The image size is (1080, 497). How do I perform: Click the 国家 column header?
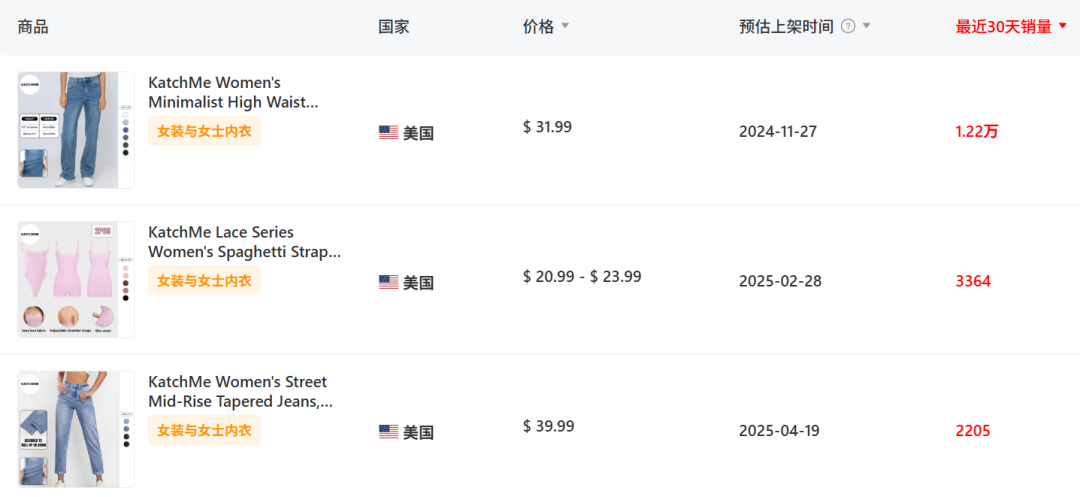[x=393, y=27]
